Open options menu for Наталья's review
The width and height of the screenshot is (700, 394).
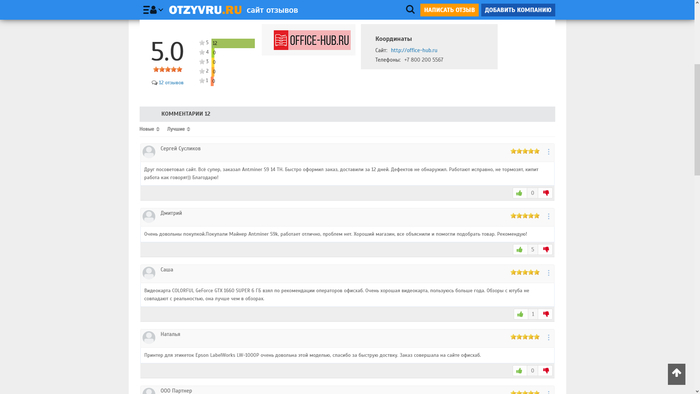pos(549,337)
